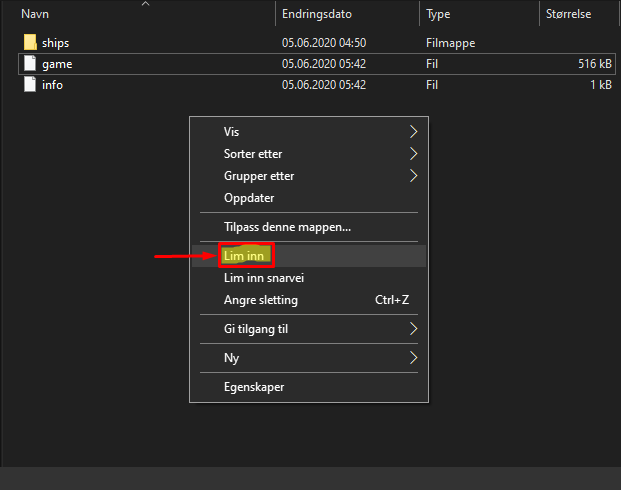Image resolution: width=621 pixels, height=490 pixels.
Task: Click the Type column header
Action: (438, 15)
